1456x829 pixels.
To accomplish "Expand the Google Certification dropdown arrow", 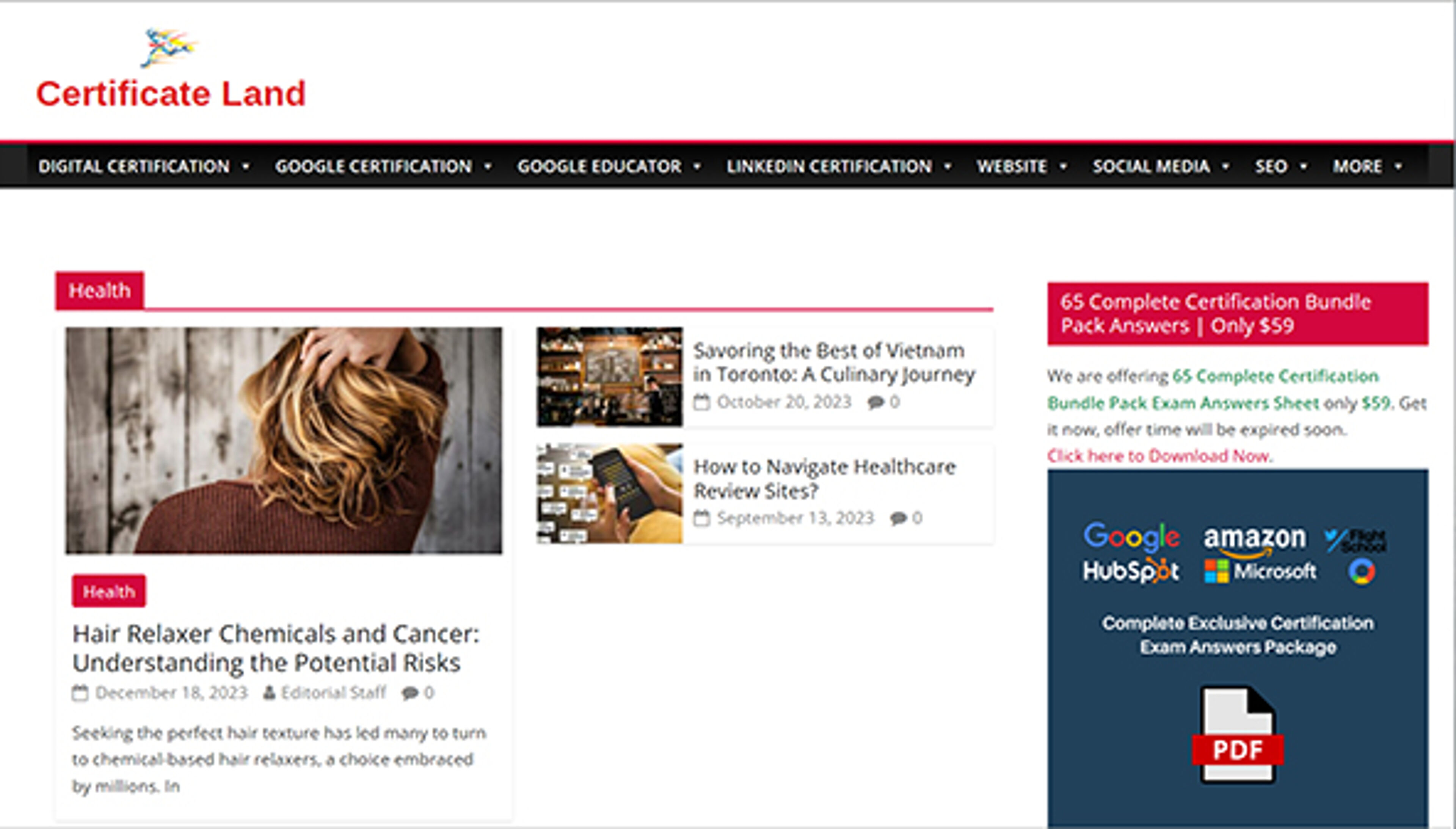I will tap(488, 166).
